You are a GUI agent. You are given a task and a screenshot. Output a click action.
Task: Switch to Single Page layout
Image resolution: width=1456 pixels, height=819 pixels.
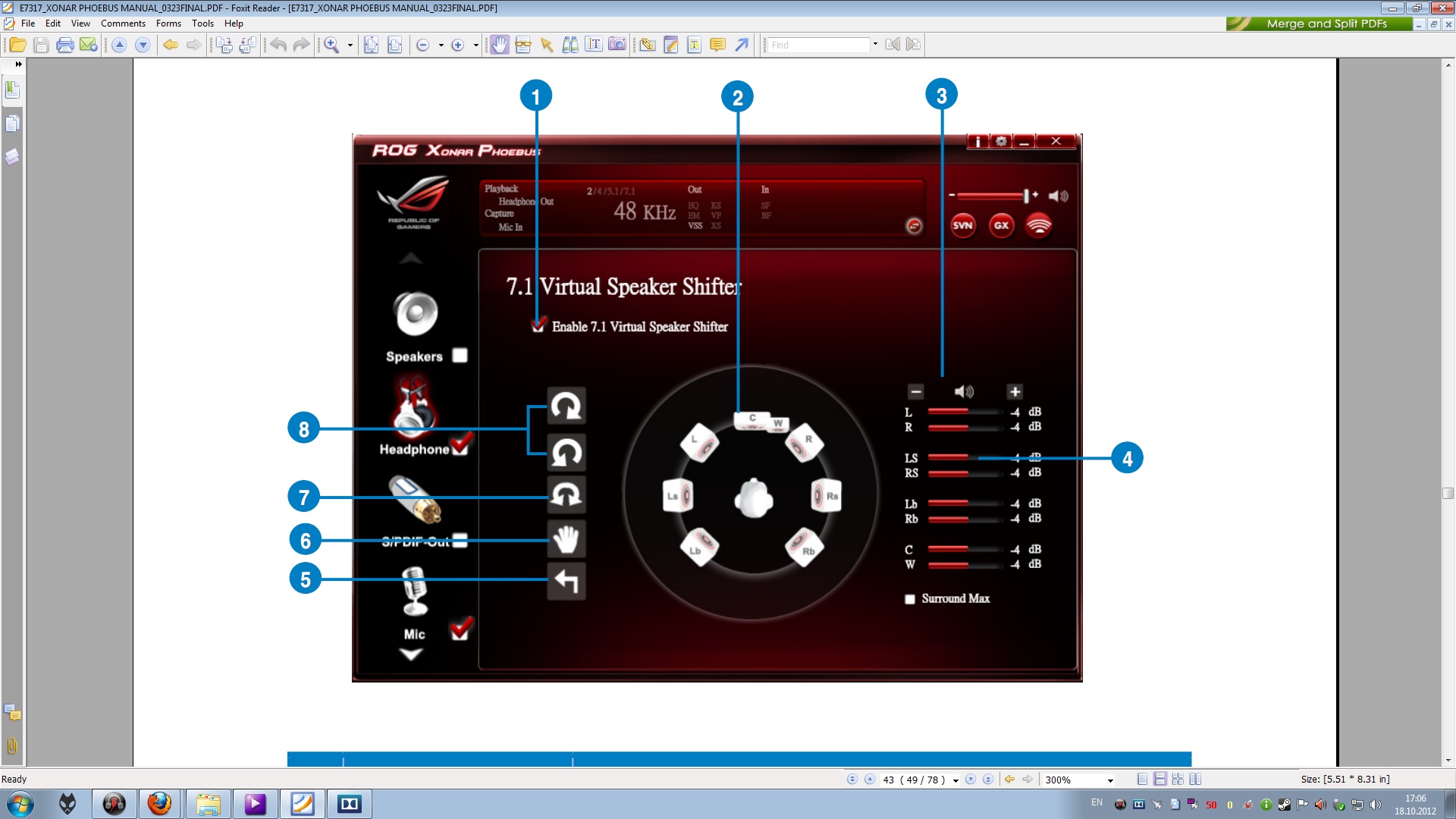pos(1142,780)
